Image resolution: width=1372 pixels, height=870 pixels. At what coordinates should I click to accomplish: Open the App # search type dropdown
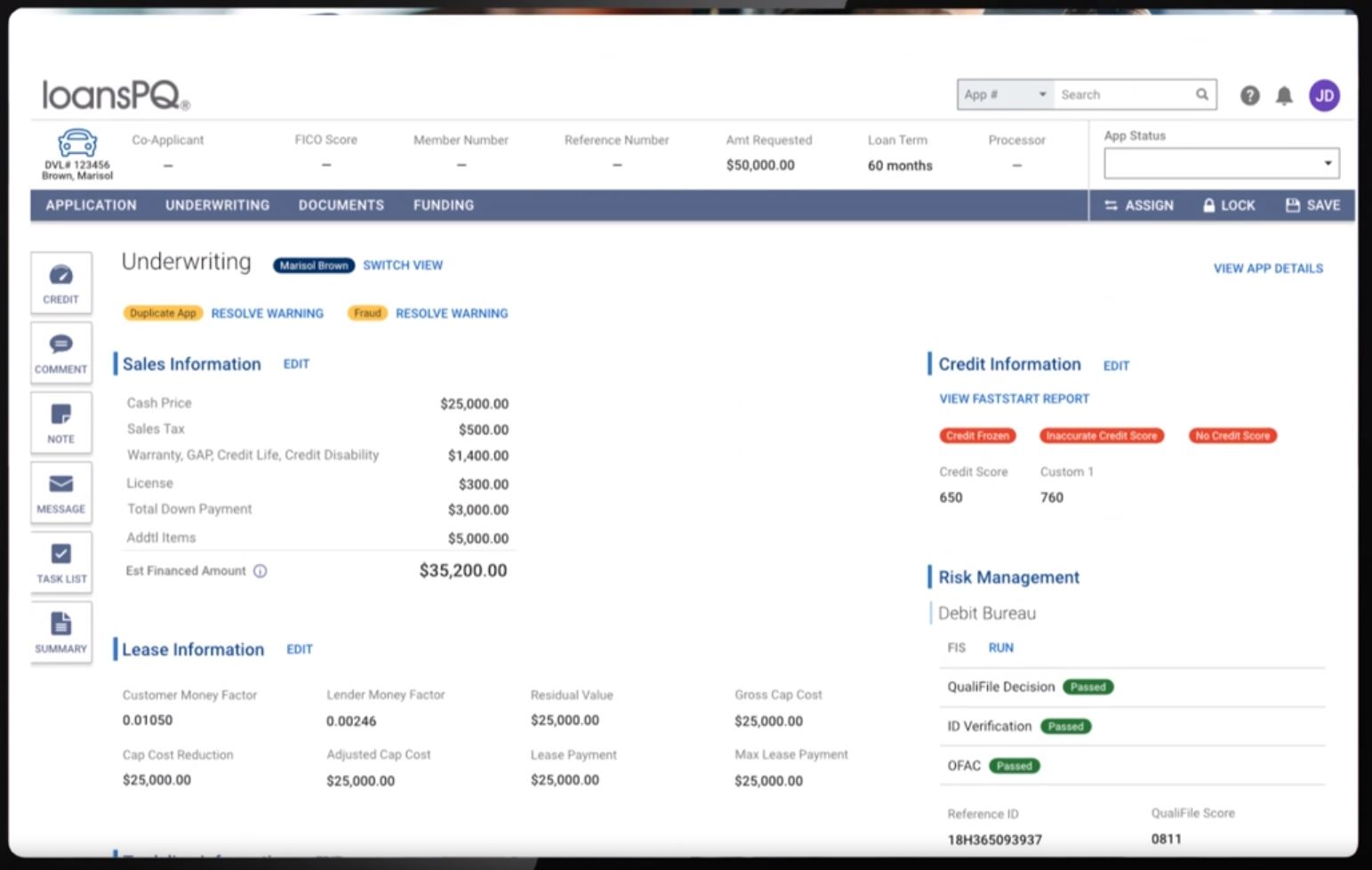[1003, 94]
